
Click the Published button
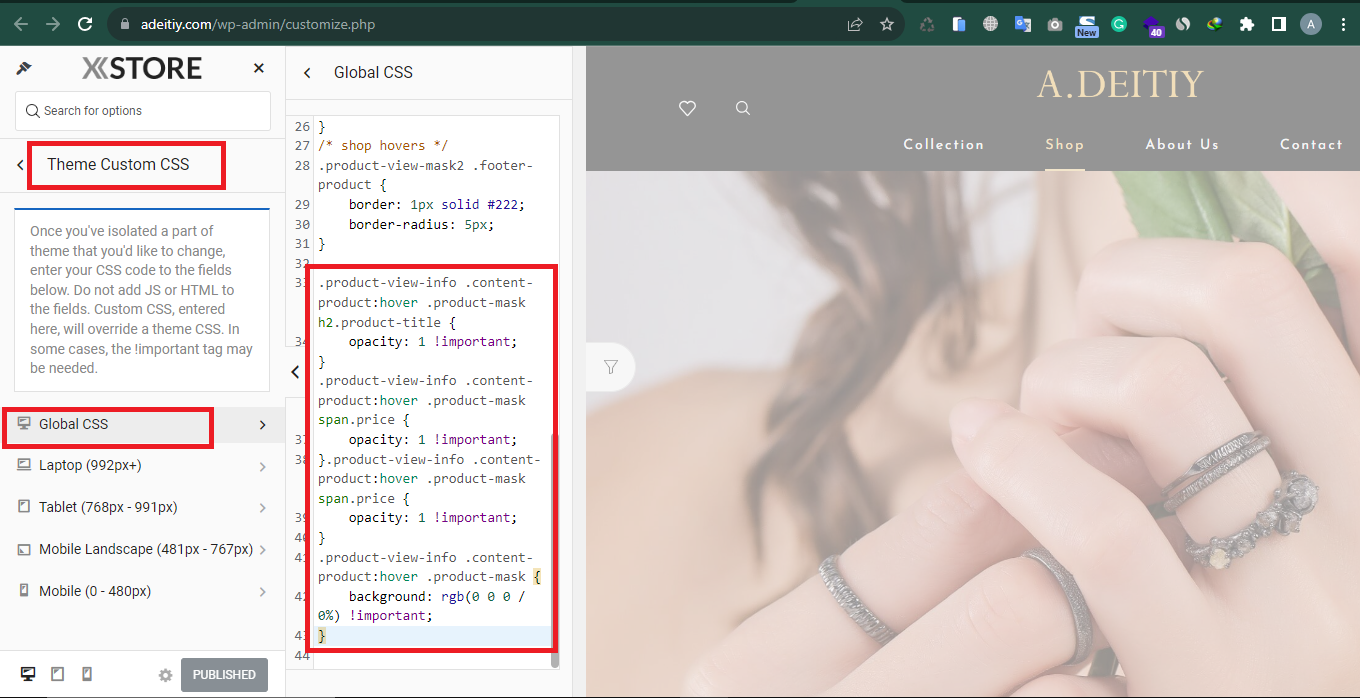[x=224, y=675]
